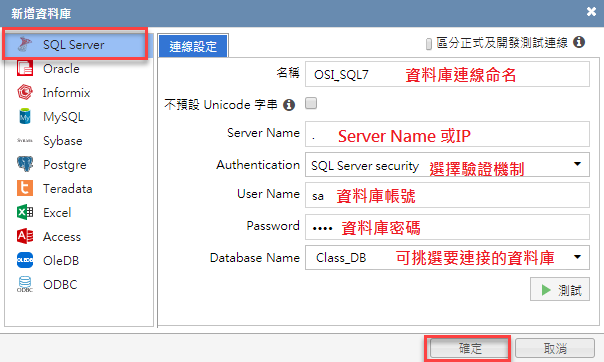Focus the Server Name input field
This screenshot has height=362, width=604.
pos(447,134)
